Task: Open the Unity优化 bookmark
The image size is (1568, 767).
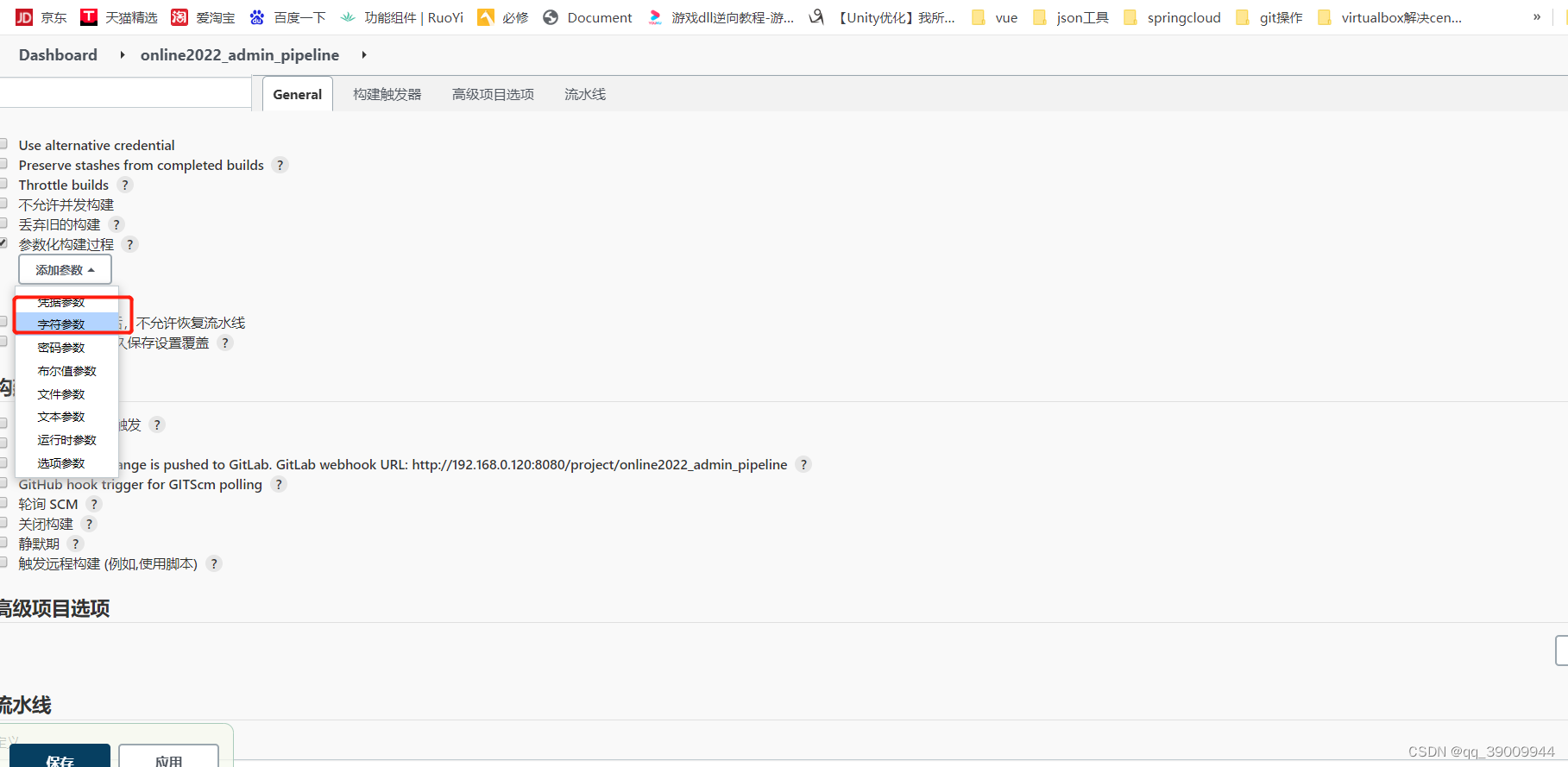Action: coord(882,17)
